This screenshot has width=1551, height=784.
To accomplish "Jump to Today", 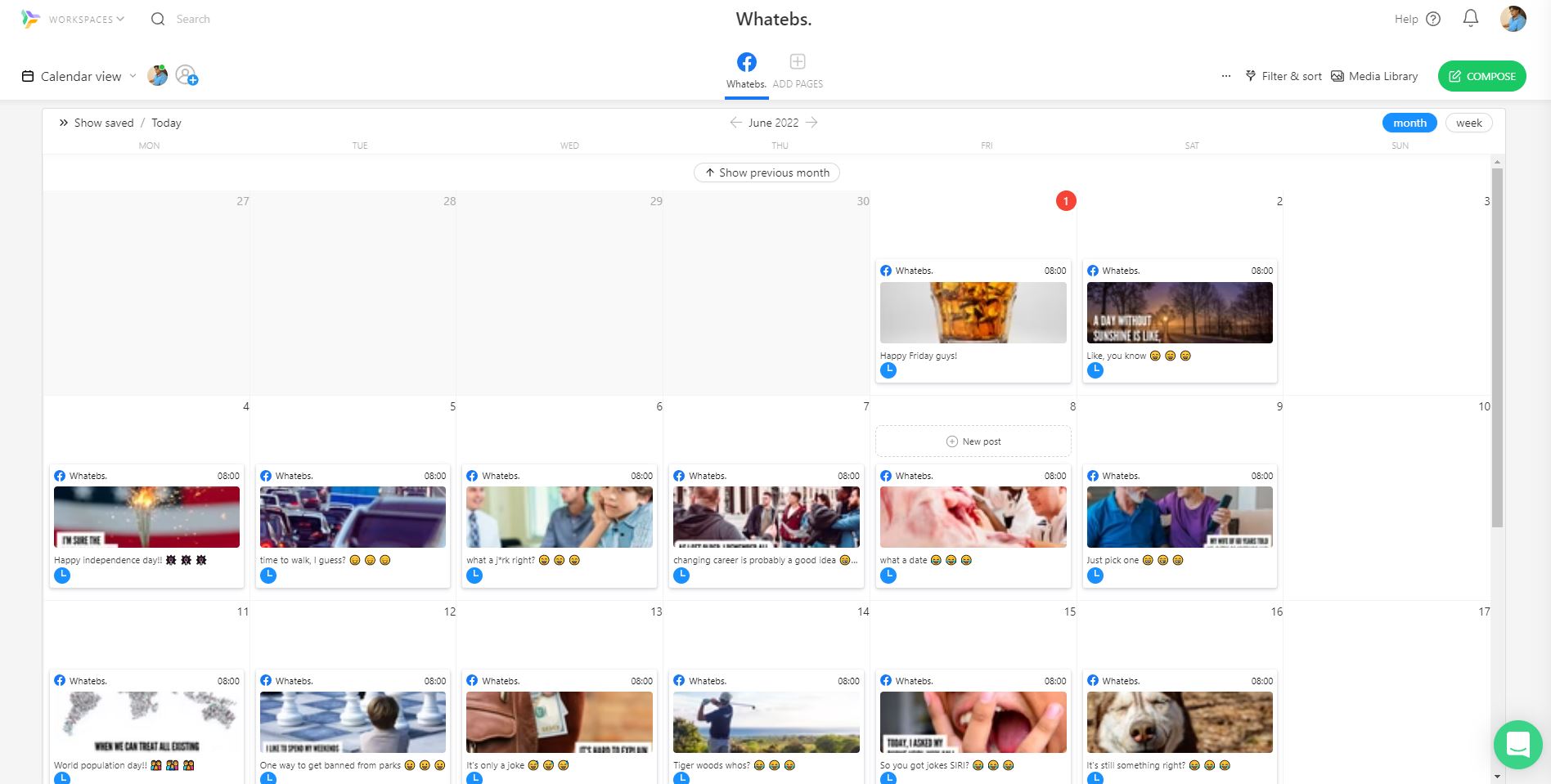I will pos(166,123).
